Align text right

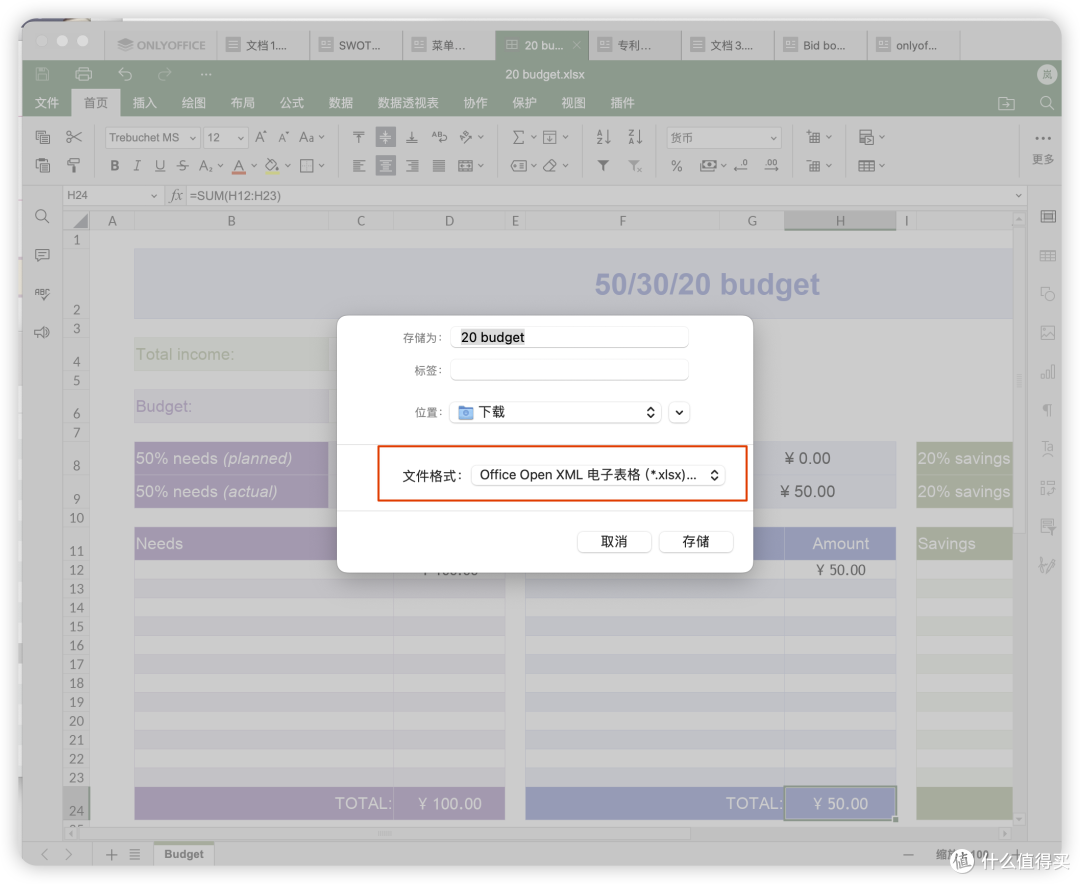(x=412, y=165)
